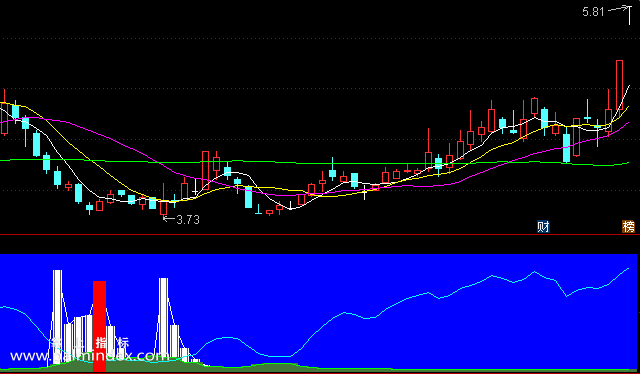This screenshot has width=640, height=374.
Task: Select the large cyan candle before the final rally
Action: (x=567, y=148)
